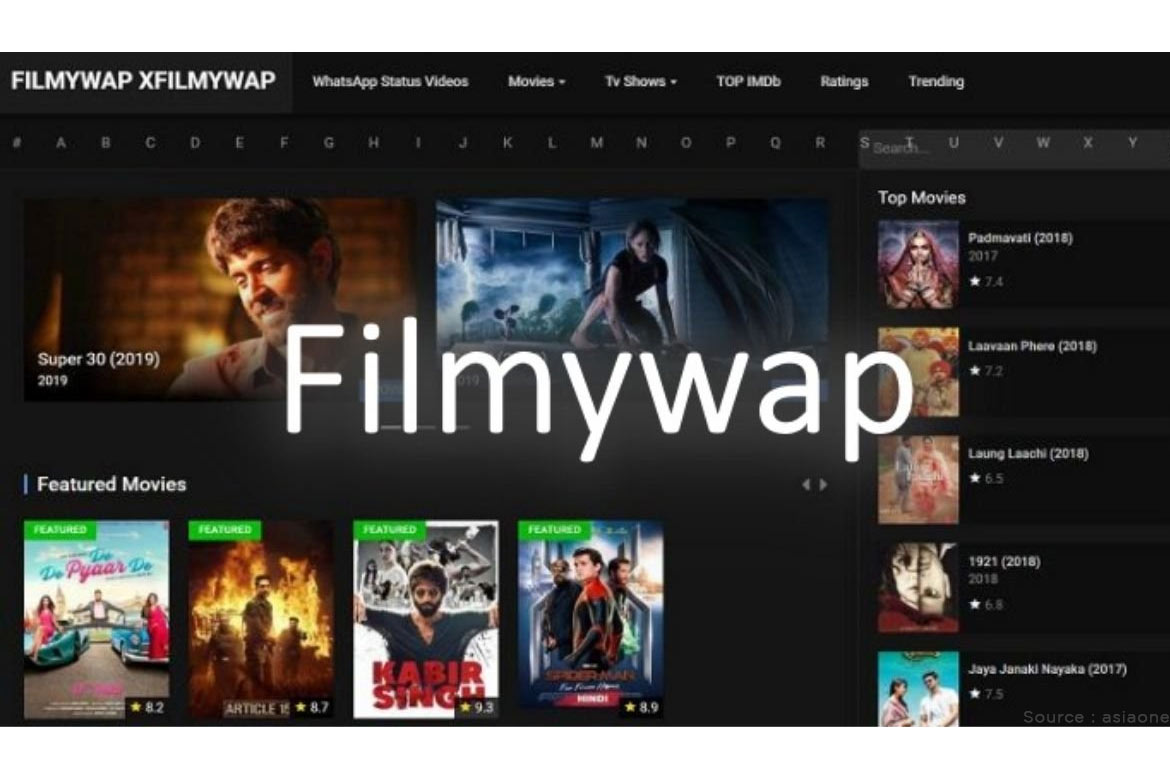Click the 9.3 star rating on Kabir Singh

coord(477,707)
